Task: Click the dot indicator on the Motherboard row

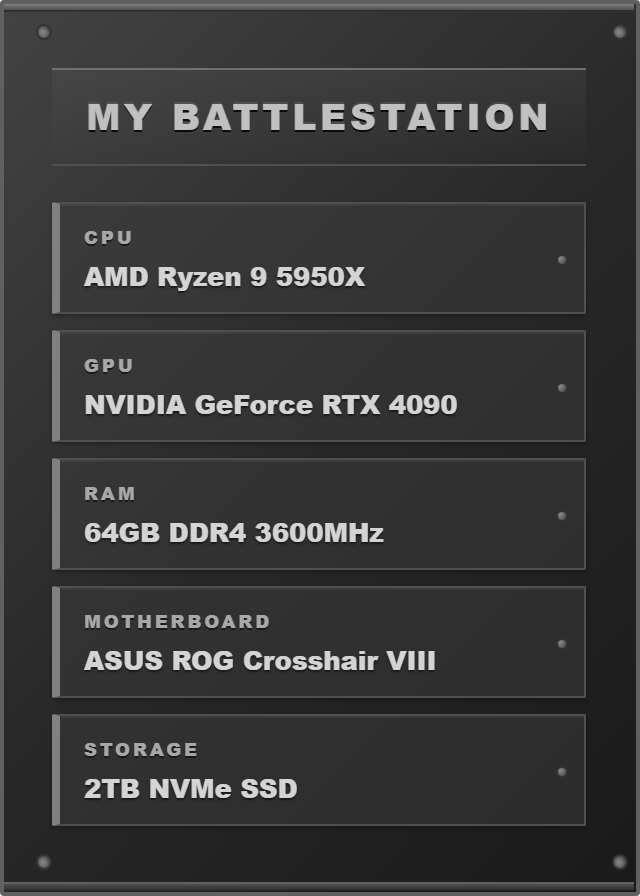Action: 561,644
